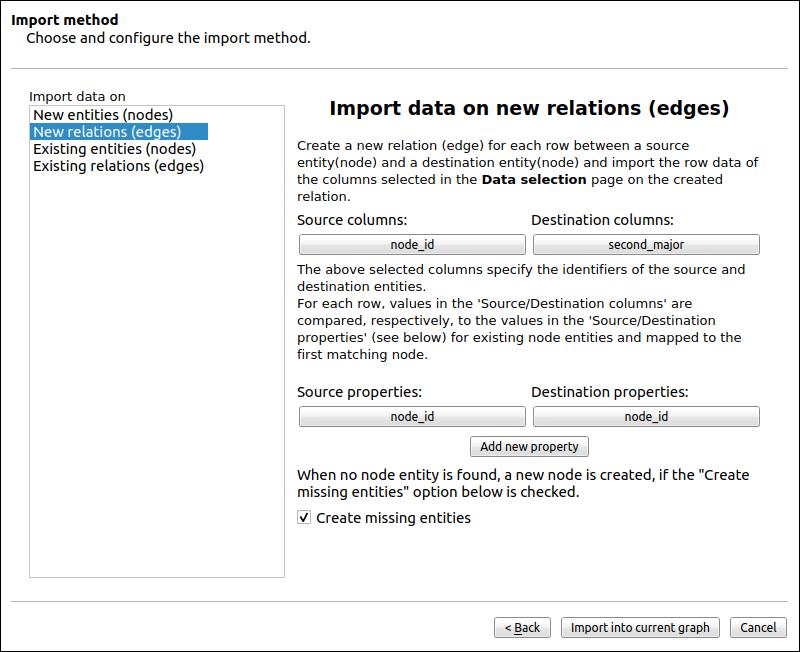Screen dimensions: 800x652
Task: Choose 'Existing relations (edges)' import method
Action: [x=118, y=166]
